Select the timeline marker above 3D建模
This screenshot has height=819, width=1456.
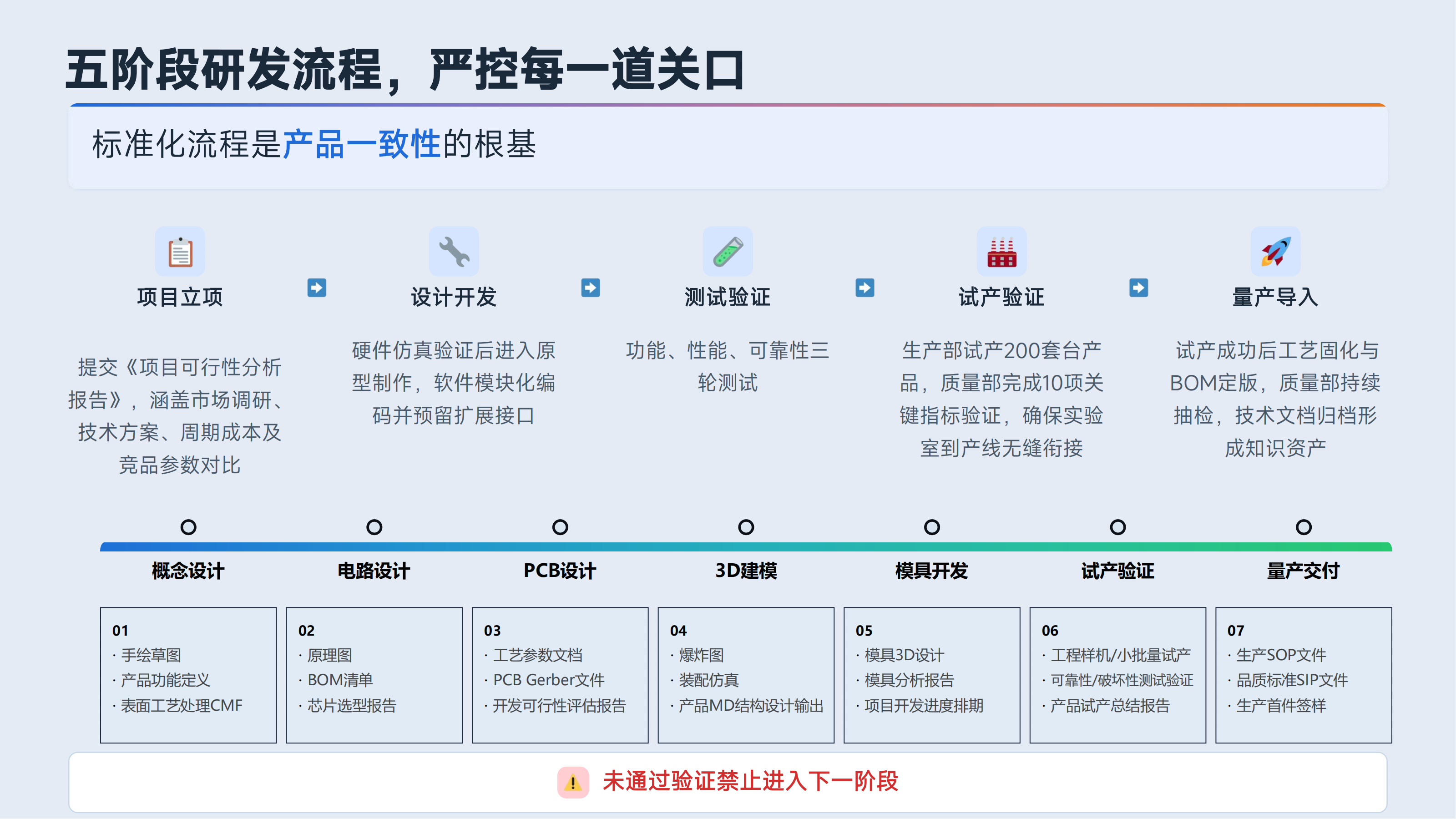tap(746, 527)
